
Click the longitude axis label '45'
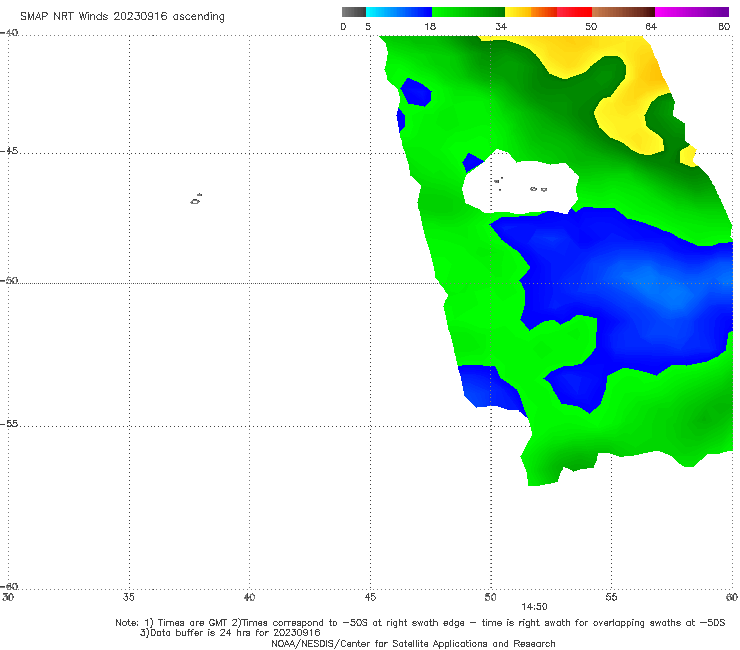(x=370, y=597)
